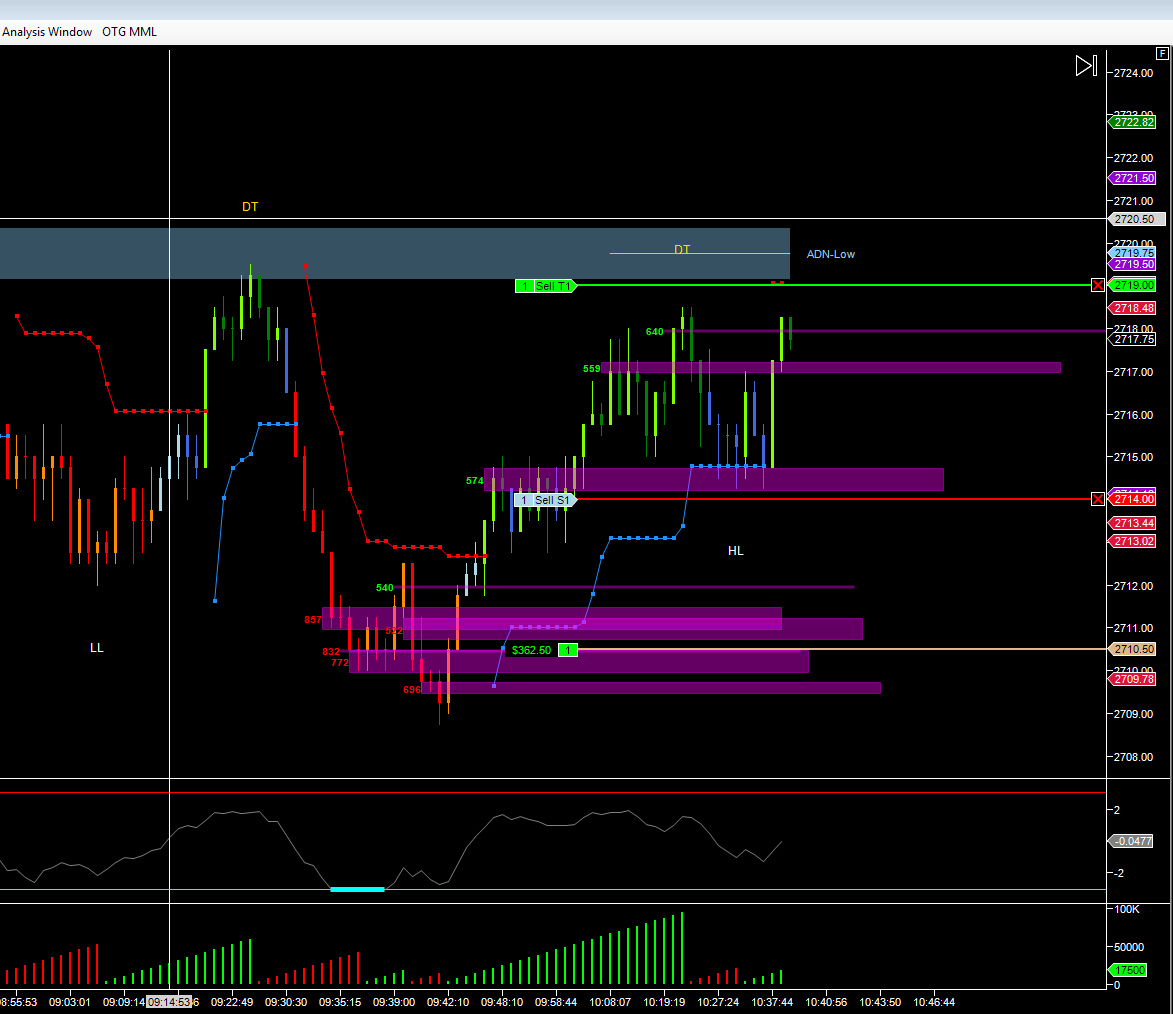Click the red 857 level label
Image resolution: width=1173 pixels, height=1014 pixels.
click(313, 620)
